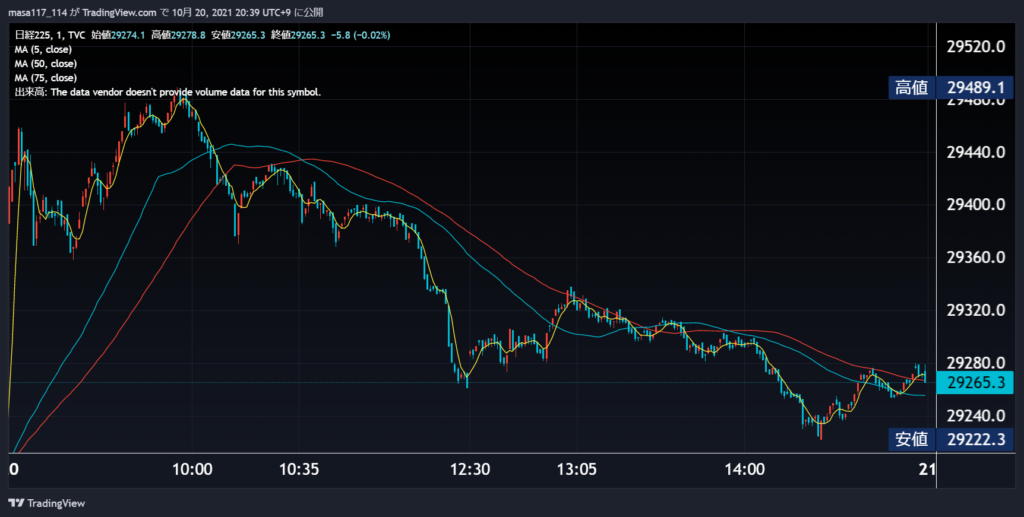Click the 日経225, 1, TVC symbol title
The image size is (1024, 517).
[x=50, y=35]
